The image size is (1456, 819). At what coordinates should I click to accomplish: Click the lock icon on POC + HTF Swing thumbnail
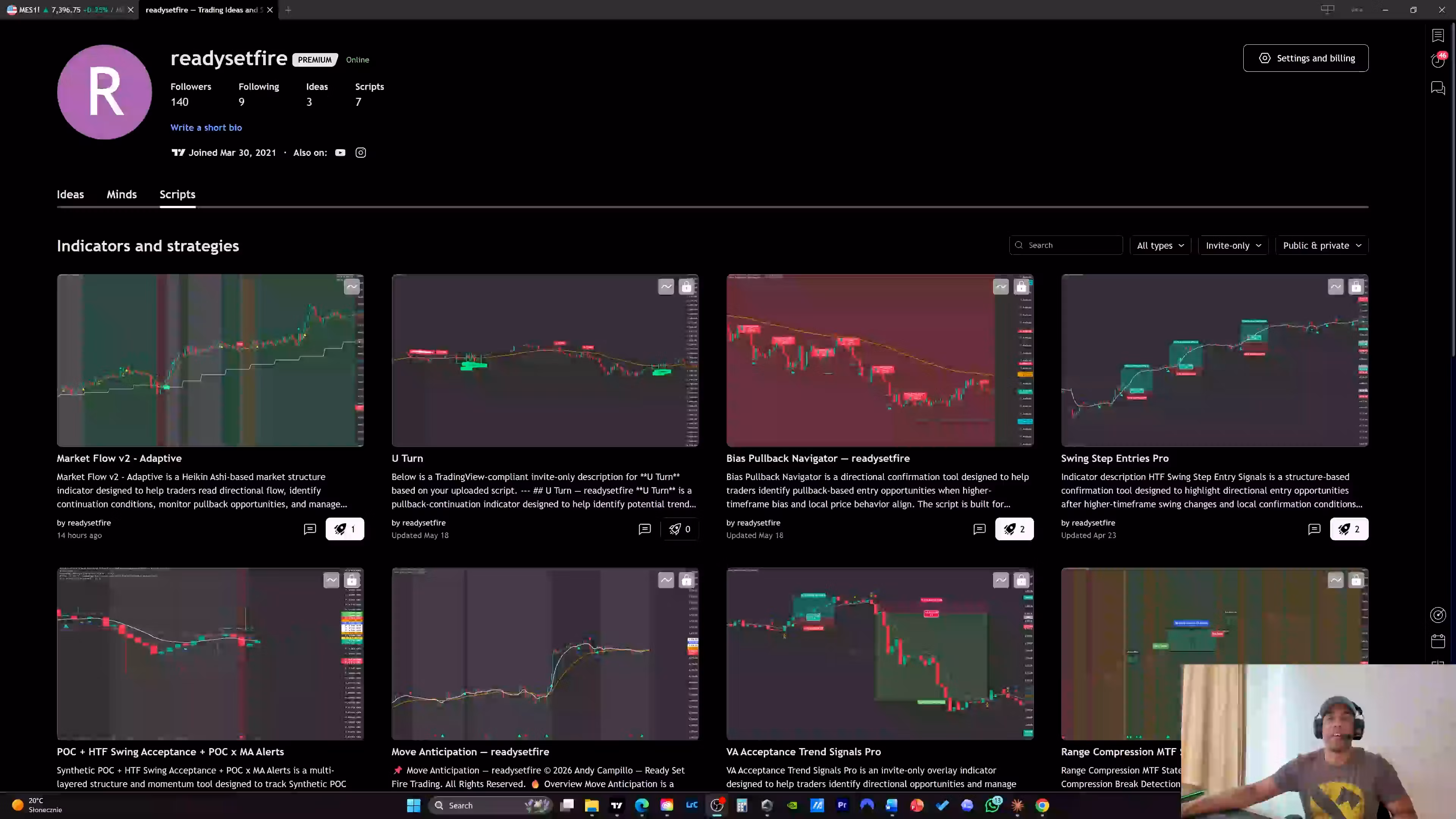[351, 581]
